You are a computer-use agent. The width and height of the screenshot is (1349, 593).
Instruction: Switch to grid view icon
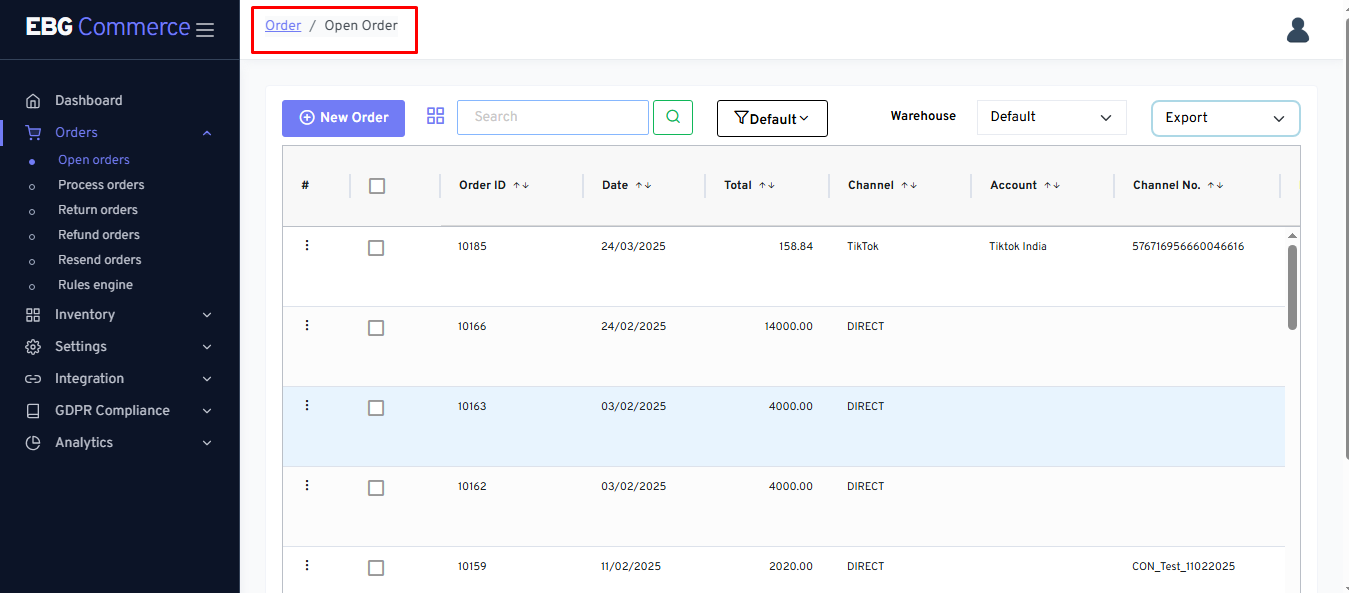pos(435,116)
